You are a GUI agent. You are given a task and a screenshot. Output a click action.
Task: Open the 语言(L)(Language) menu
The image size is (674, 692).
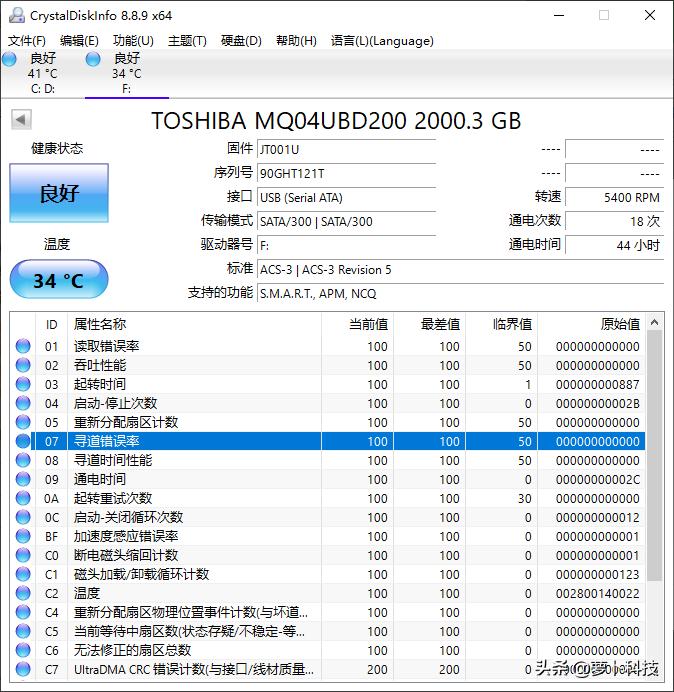(x=382, y=41)
